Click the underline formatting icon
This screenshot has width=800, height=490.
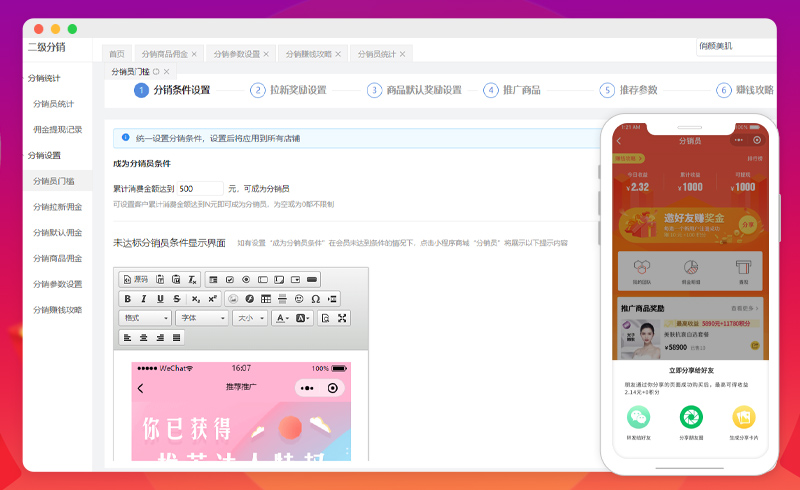160,298
